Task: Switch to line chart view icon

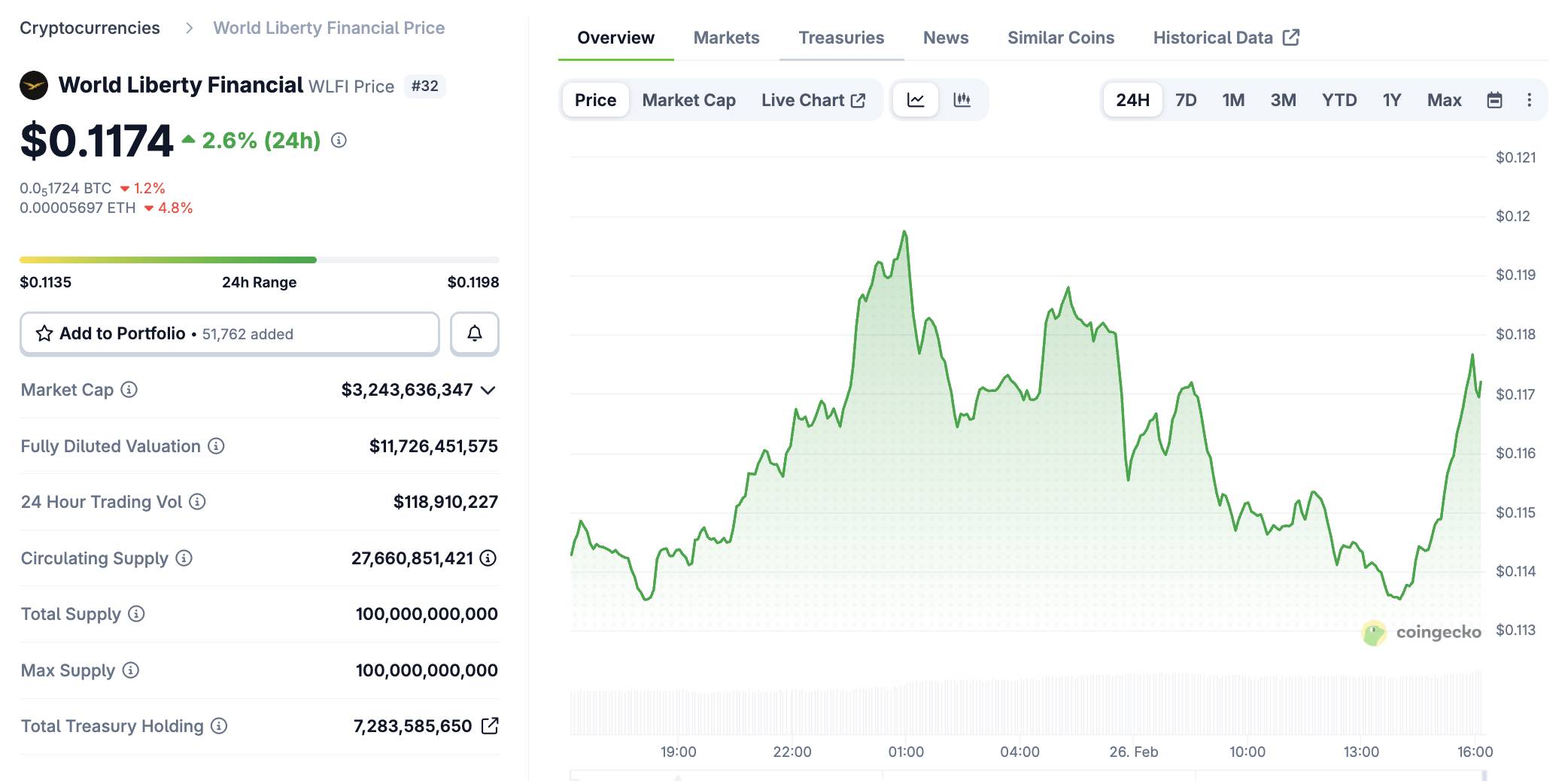Action: coord(916,100)
